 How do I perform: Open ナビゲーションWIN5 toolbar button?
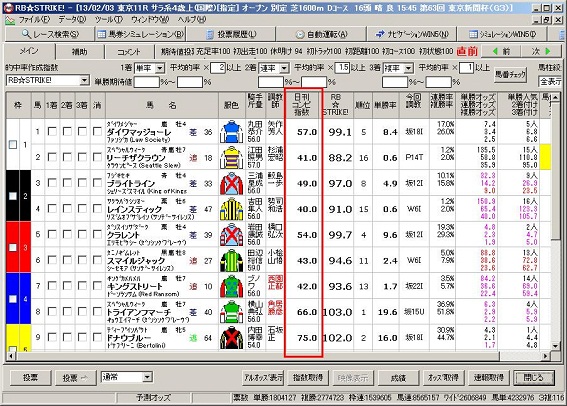click(x=412, y=34)
